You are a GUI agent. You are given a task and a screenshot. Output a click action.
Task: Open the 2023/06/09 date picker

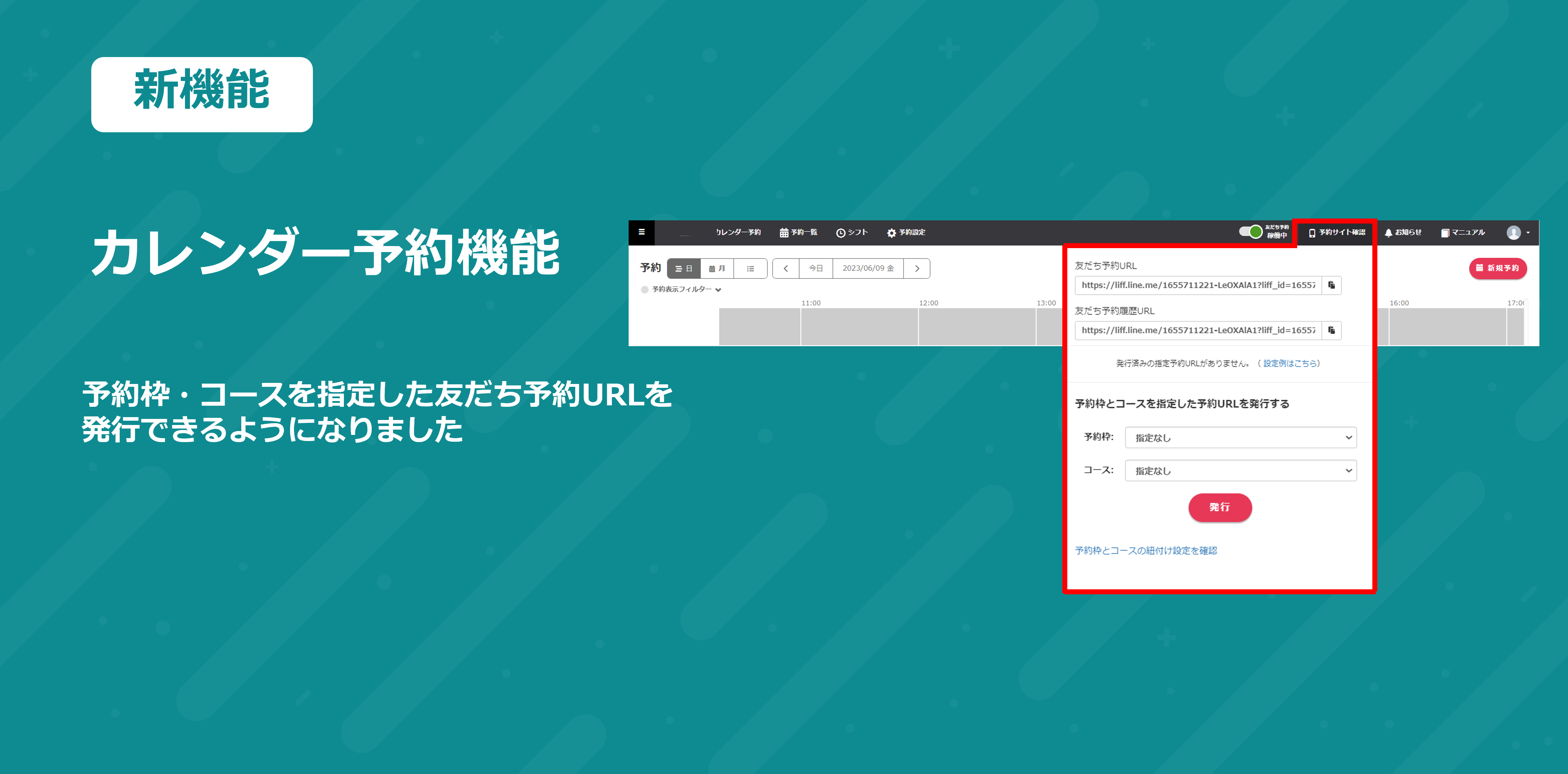click(x=868, y=268)
